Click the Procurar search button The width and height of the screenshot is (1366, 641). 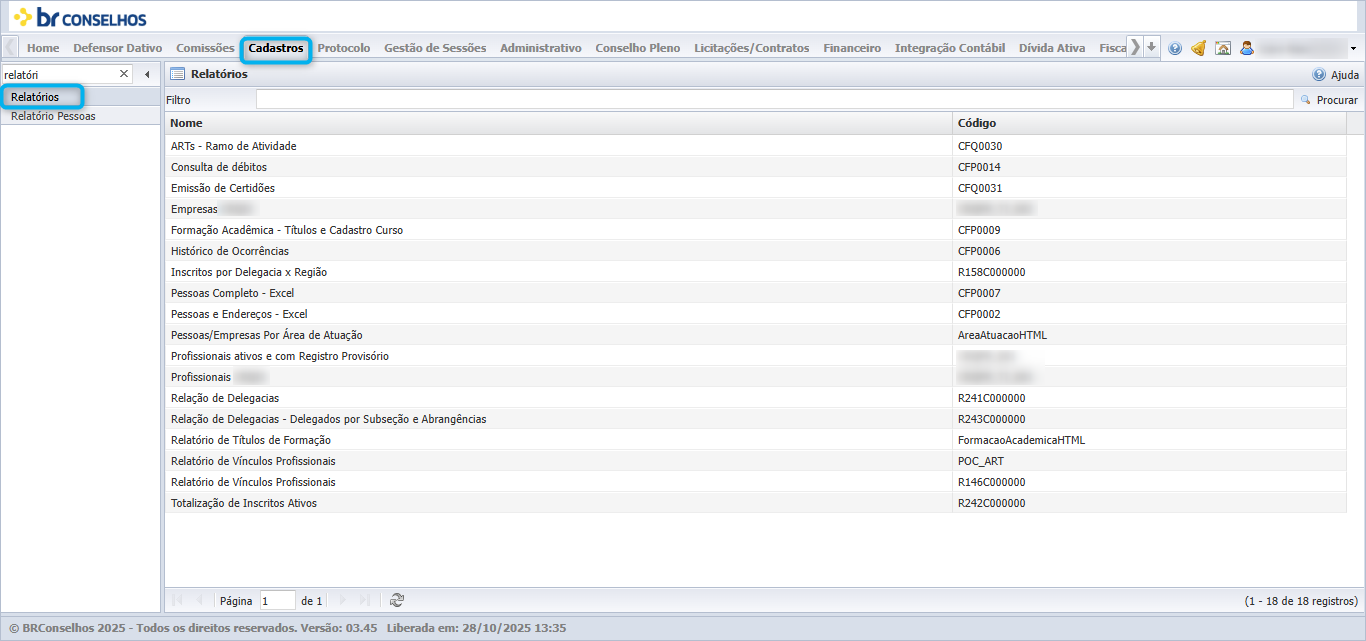click(1329, 100)
